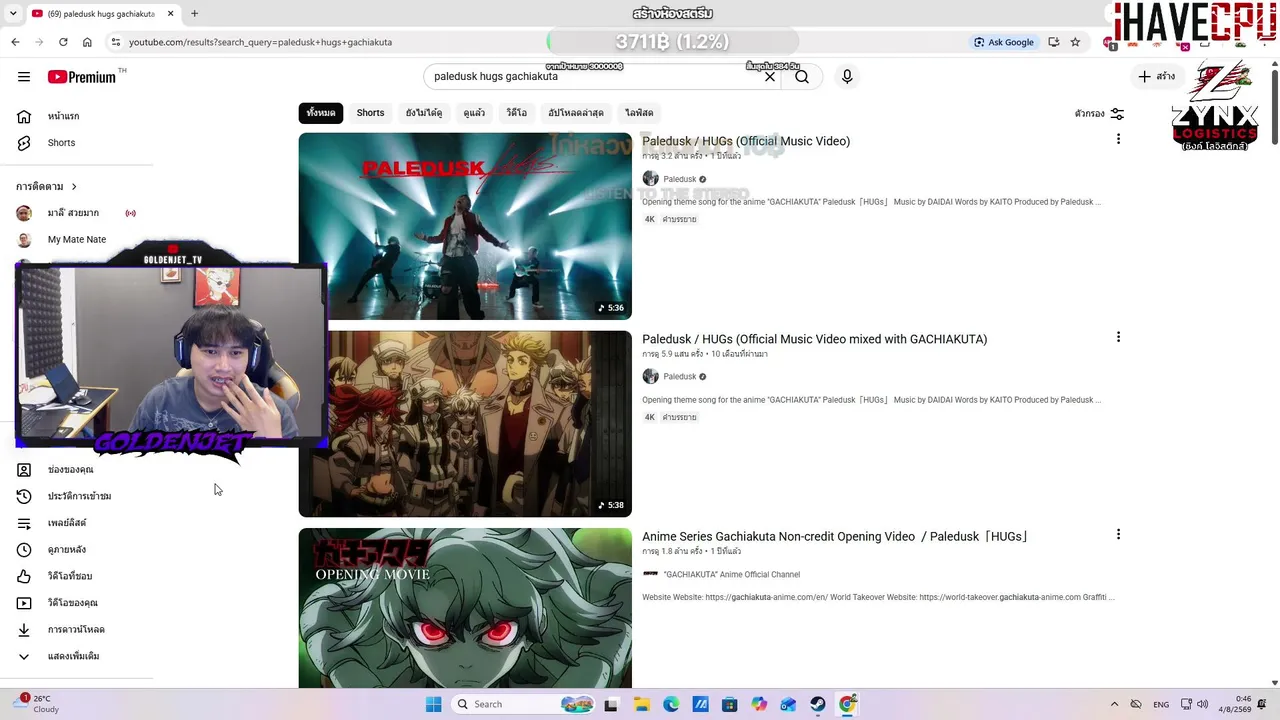Image resolution: width=1280 pixels, height=720 pixels.
Task: Visit the "GACHIAKUTA" Anime Official Channel link
Action: tap(731, 575)
